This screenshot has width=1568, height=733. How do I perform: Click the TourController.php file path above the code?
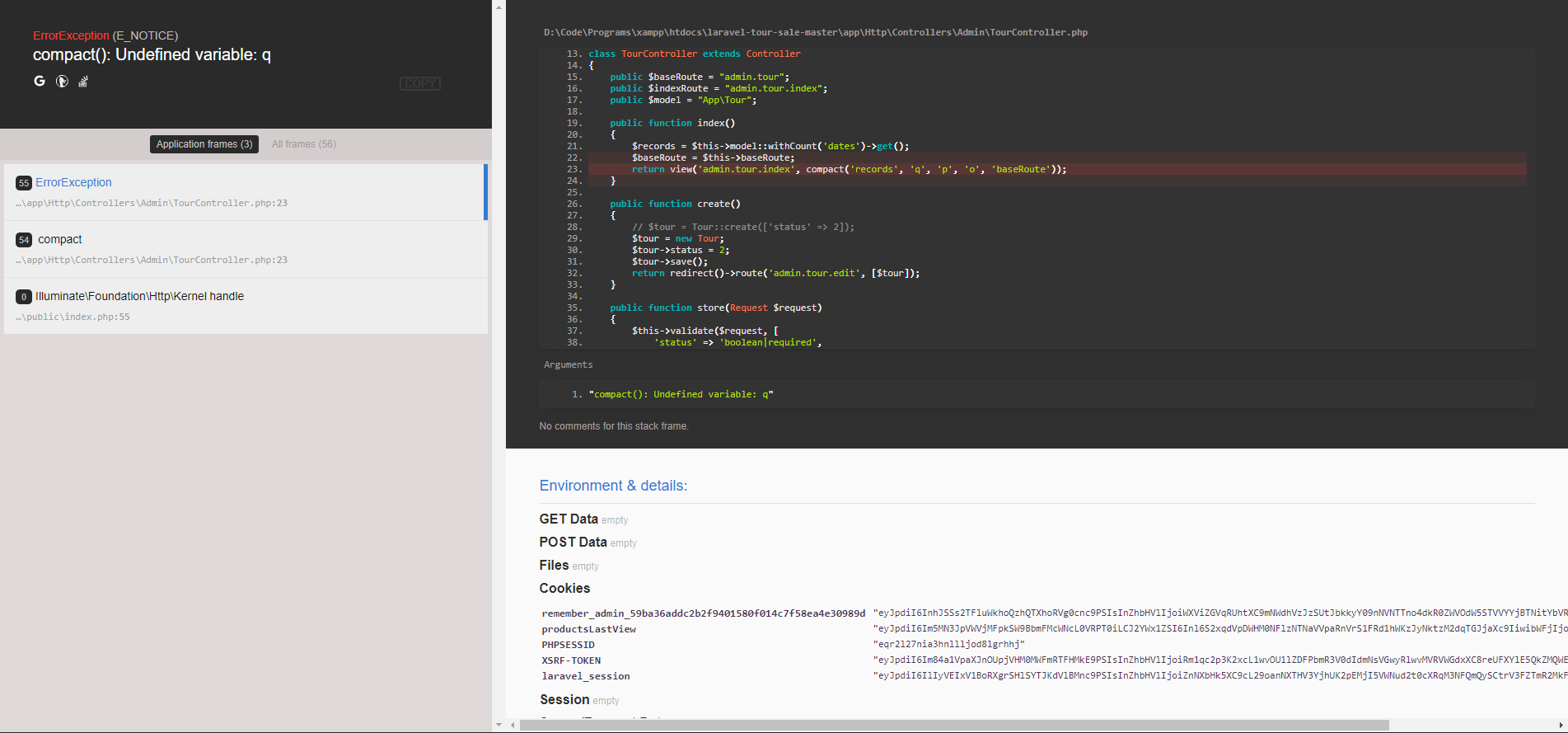816,32
